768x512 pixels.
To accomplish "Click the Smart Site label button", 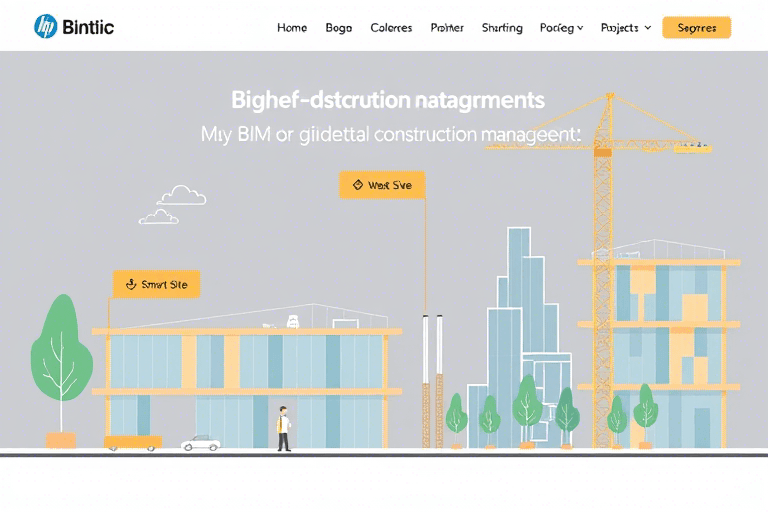I will (x=157, y=285).
